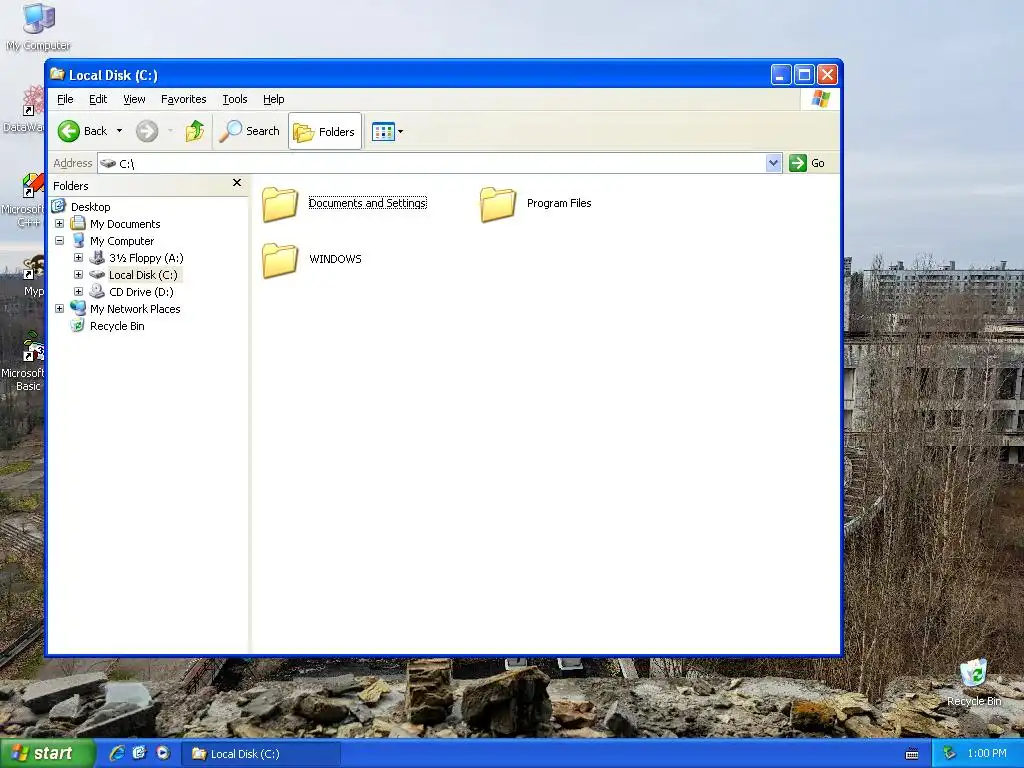Expand the CD Drive (D:) node
The image size is (1024, 768).
coord(78,292)
